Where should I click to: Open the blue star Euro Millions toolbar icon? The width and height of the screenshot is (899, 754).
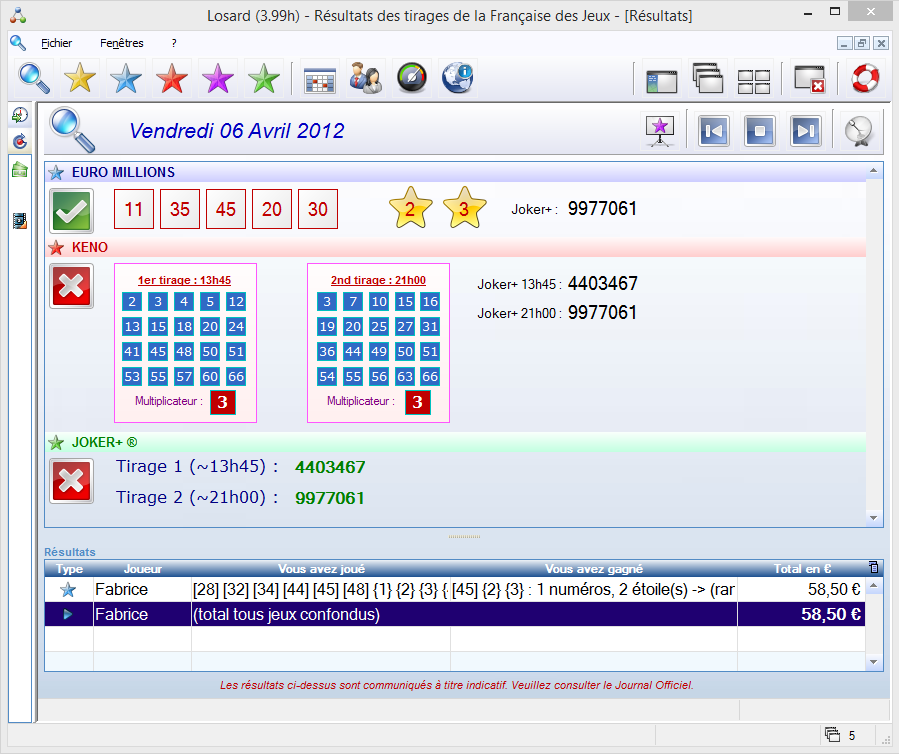pyautogui.click(x=126, y=77)
